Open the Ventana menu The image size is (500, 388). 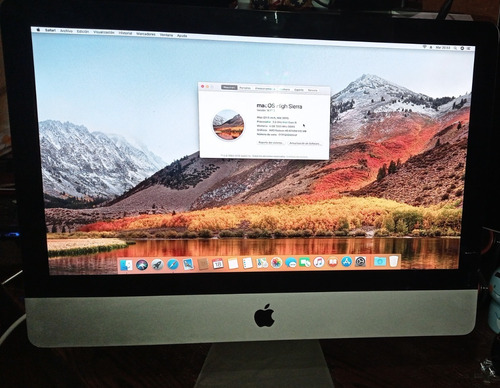(166, 35)
